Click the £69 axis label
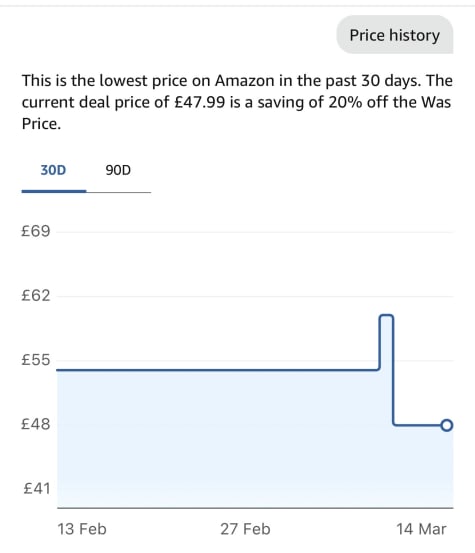 tap(36, 231)
